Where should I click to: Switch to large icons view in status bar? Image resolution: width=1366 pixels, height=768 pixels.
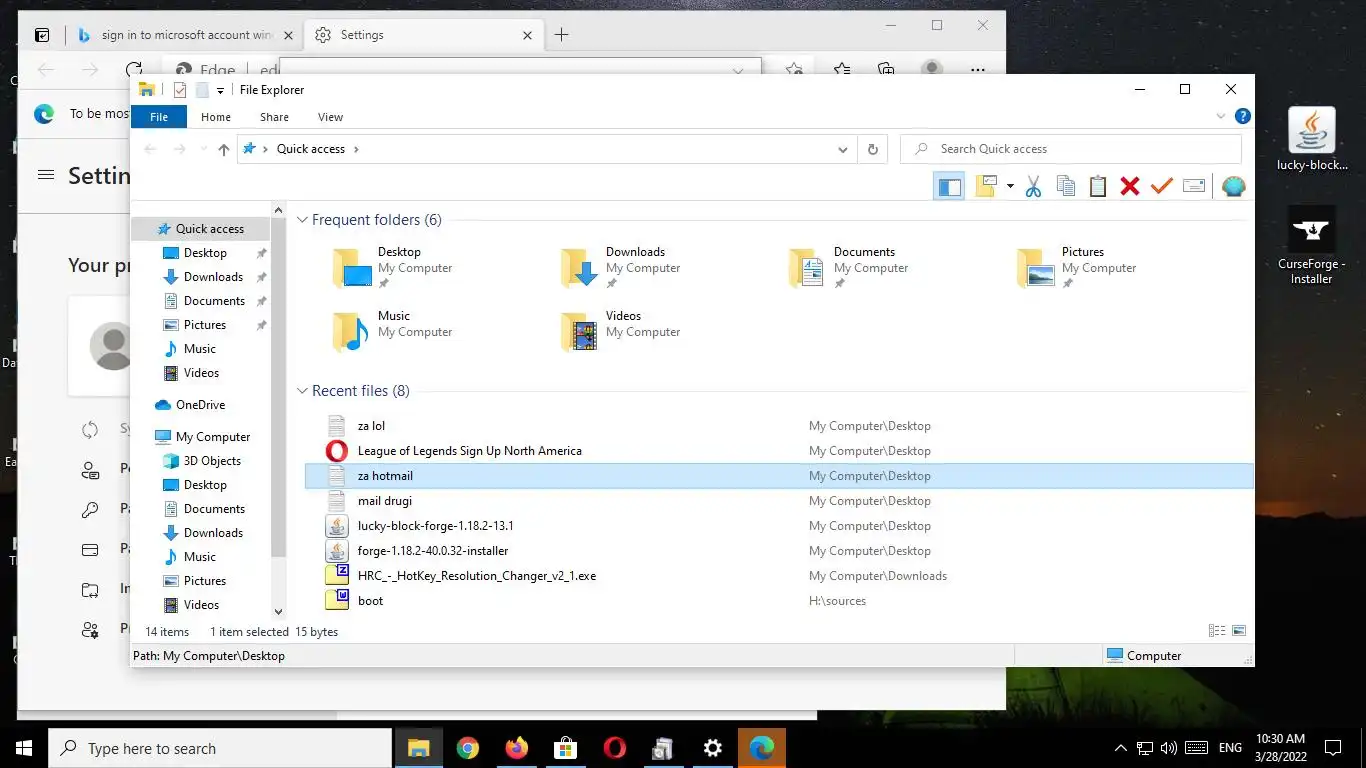point(1239,631)
